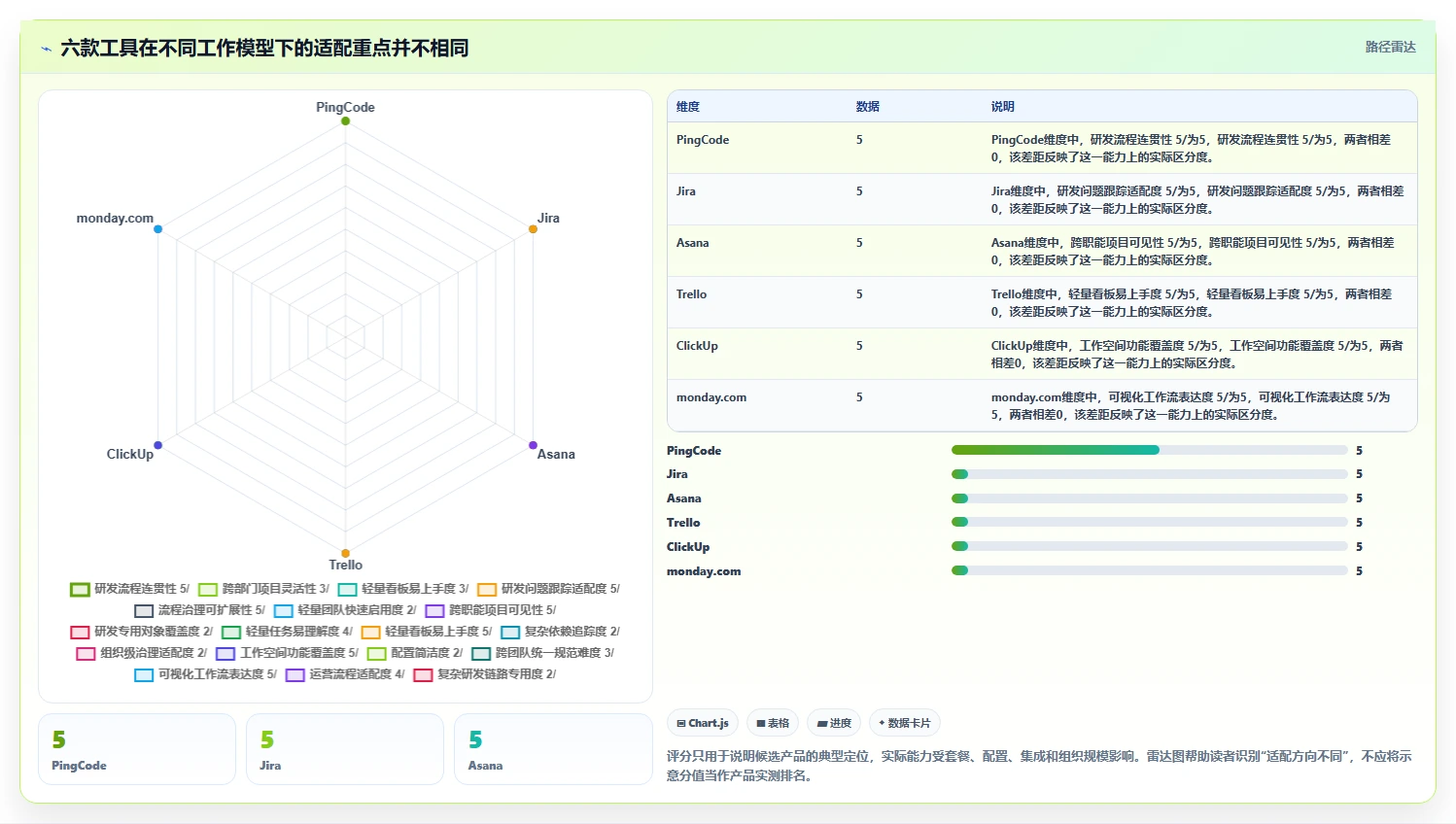
Task: Open the Asana score card
Action: (553, 749)
